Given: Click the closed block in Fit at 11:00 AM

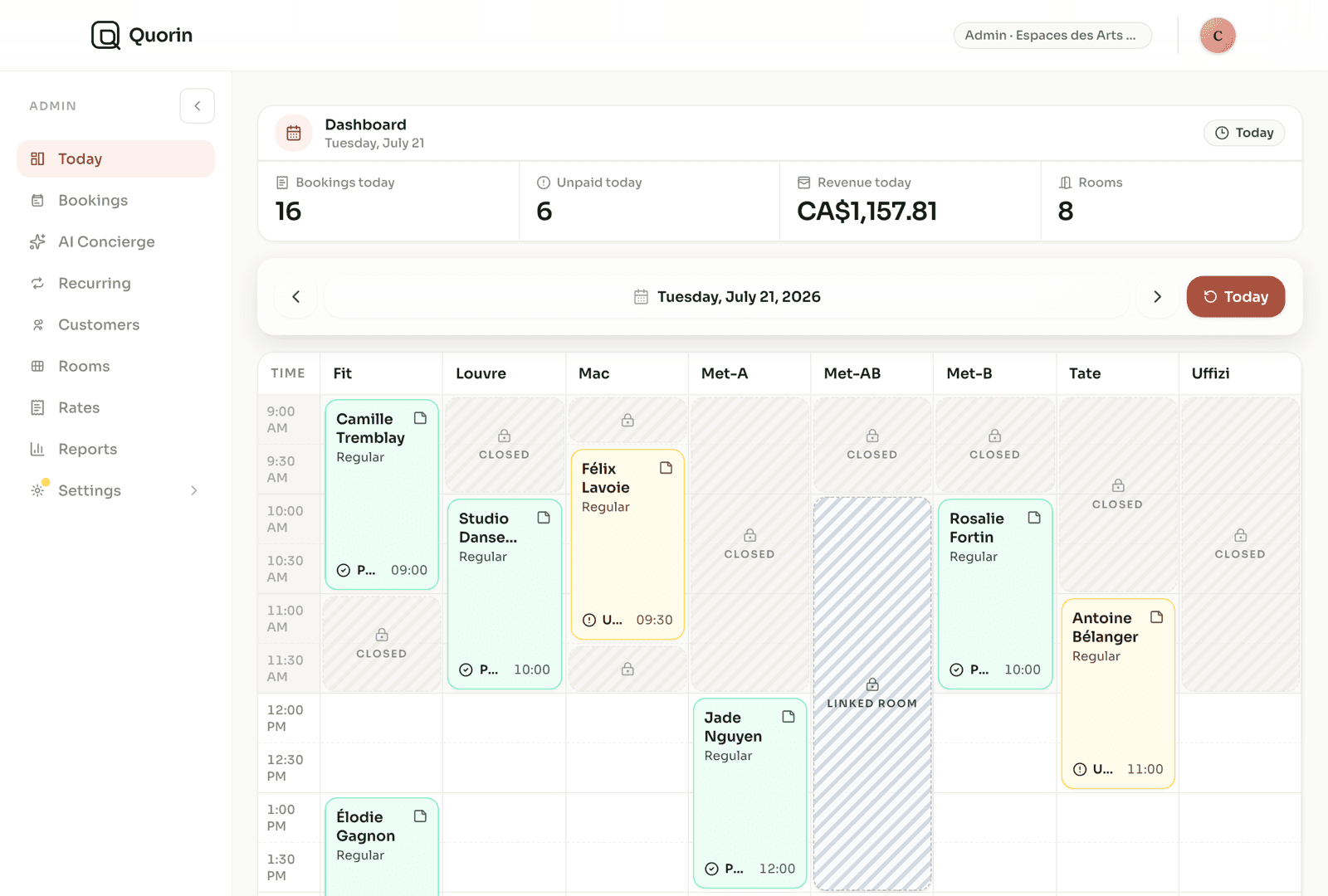Looking at the screenshot, I should pyautogui.click(x=382, y=644).
